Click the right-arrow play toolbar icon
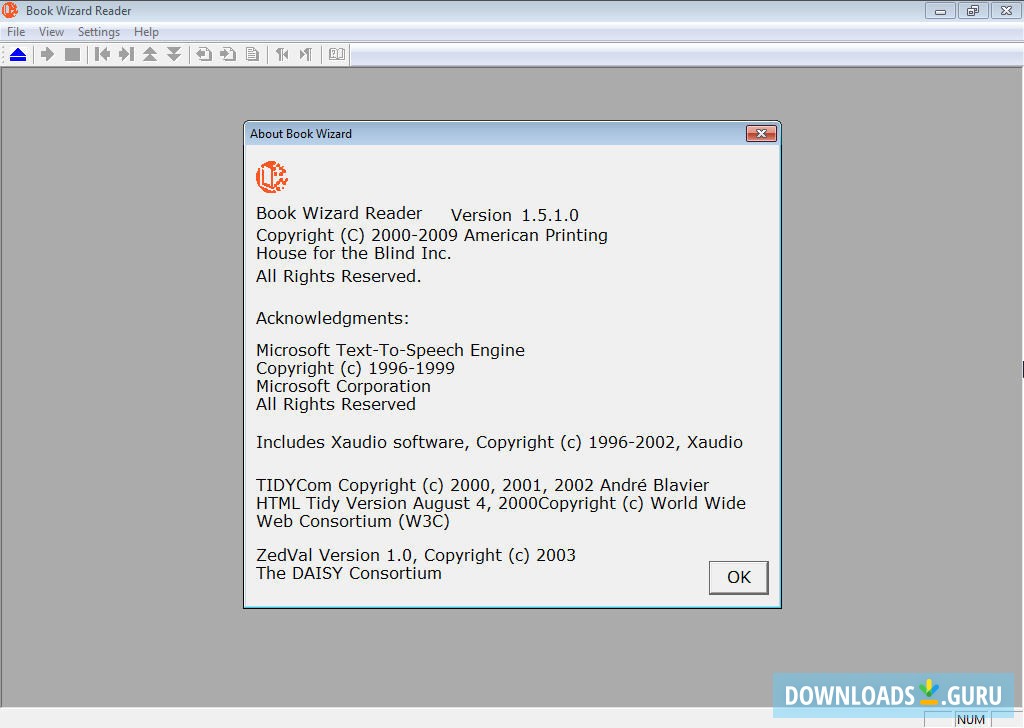The height and width of the screenshot is (728, 1024). (x=47, y=55)
